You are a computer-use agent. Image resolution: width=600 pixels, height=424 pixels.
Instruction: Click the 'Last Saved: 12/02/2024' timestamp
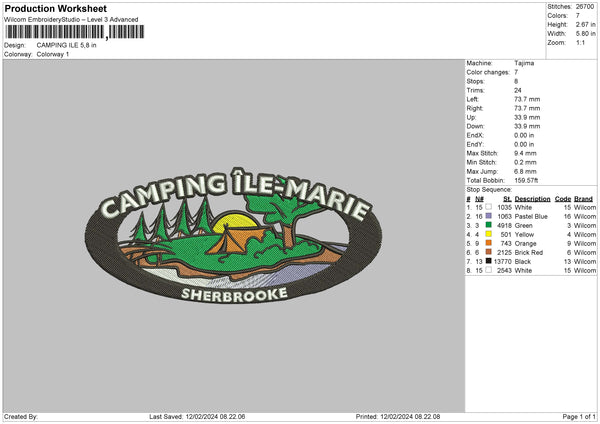point(197,417)
